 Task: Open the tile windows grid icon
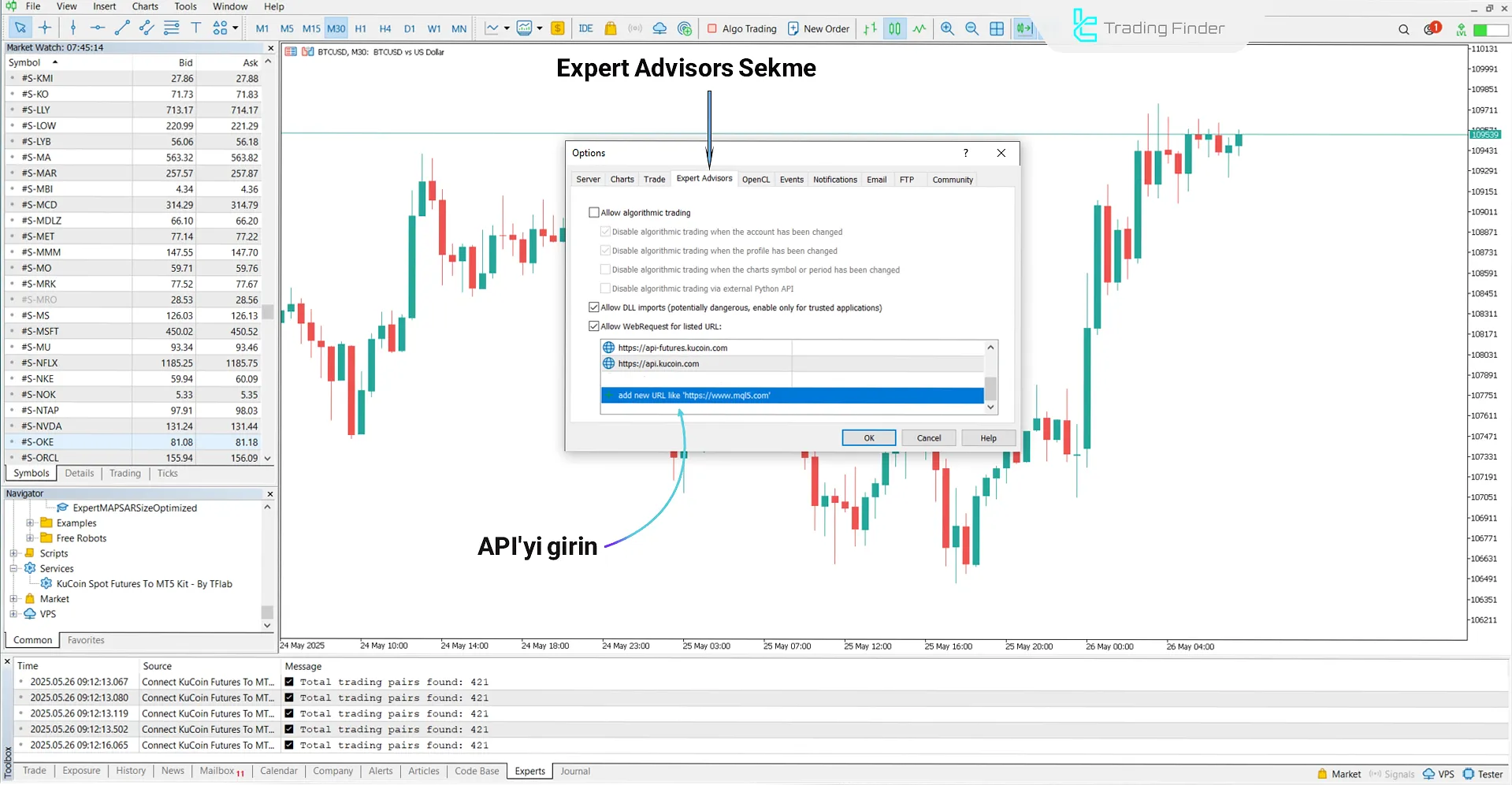(x=997, y=28)
